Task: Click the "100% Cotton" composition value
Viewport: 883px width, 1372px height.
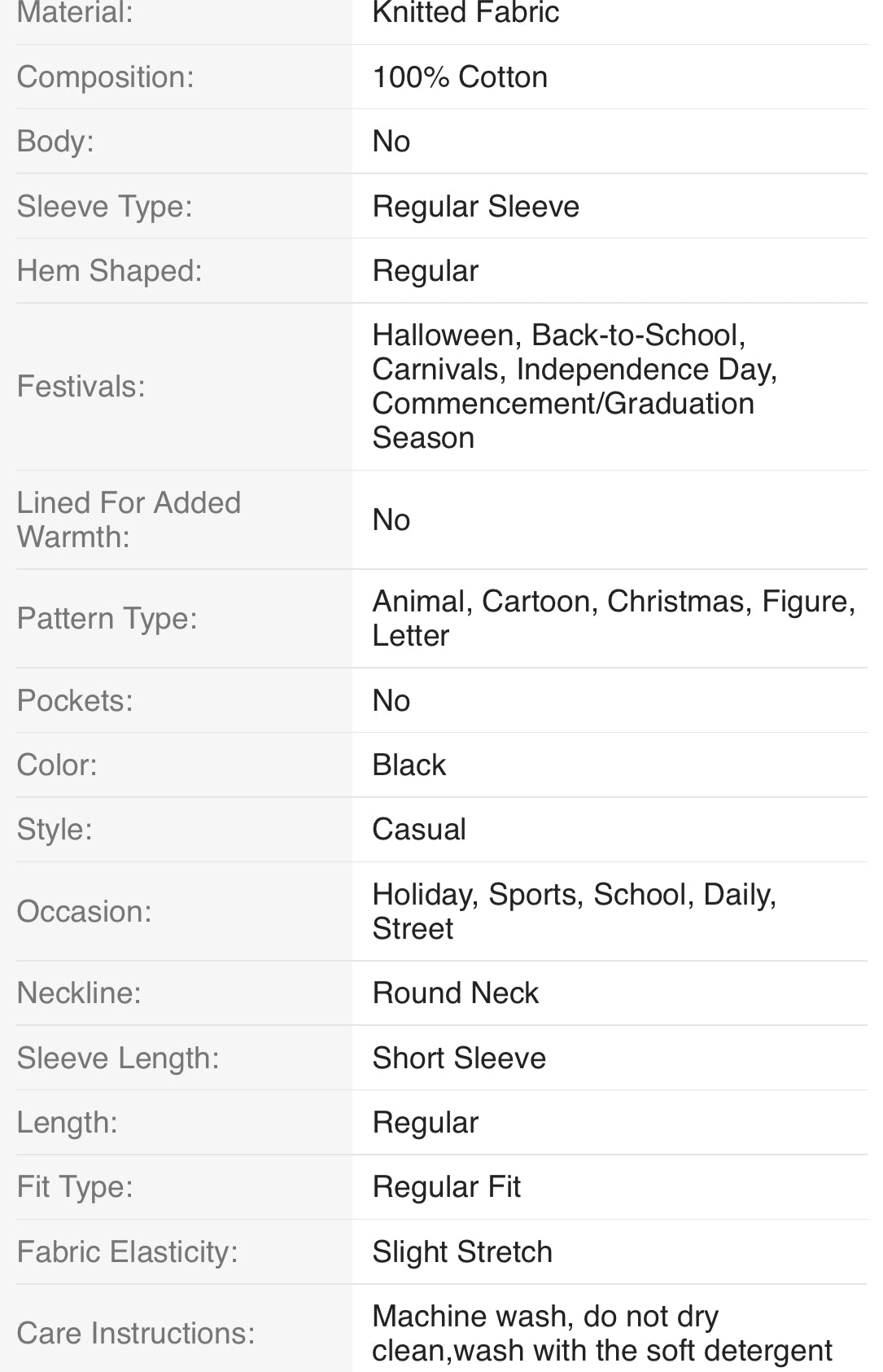Action: (460, 77)
